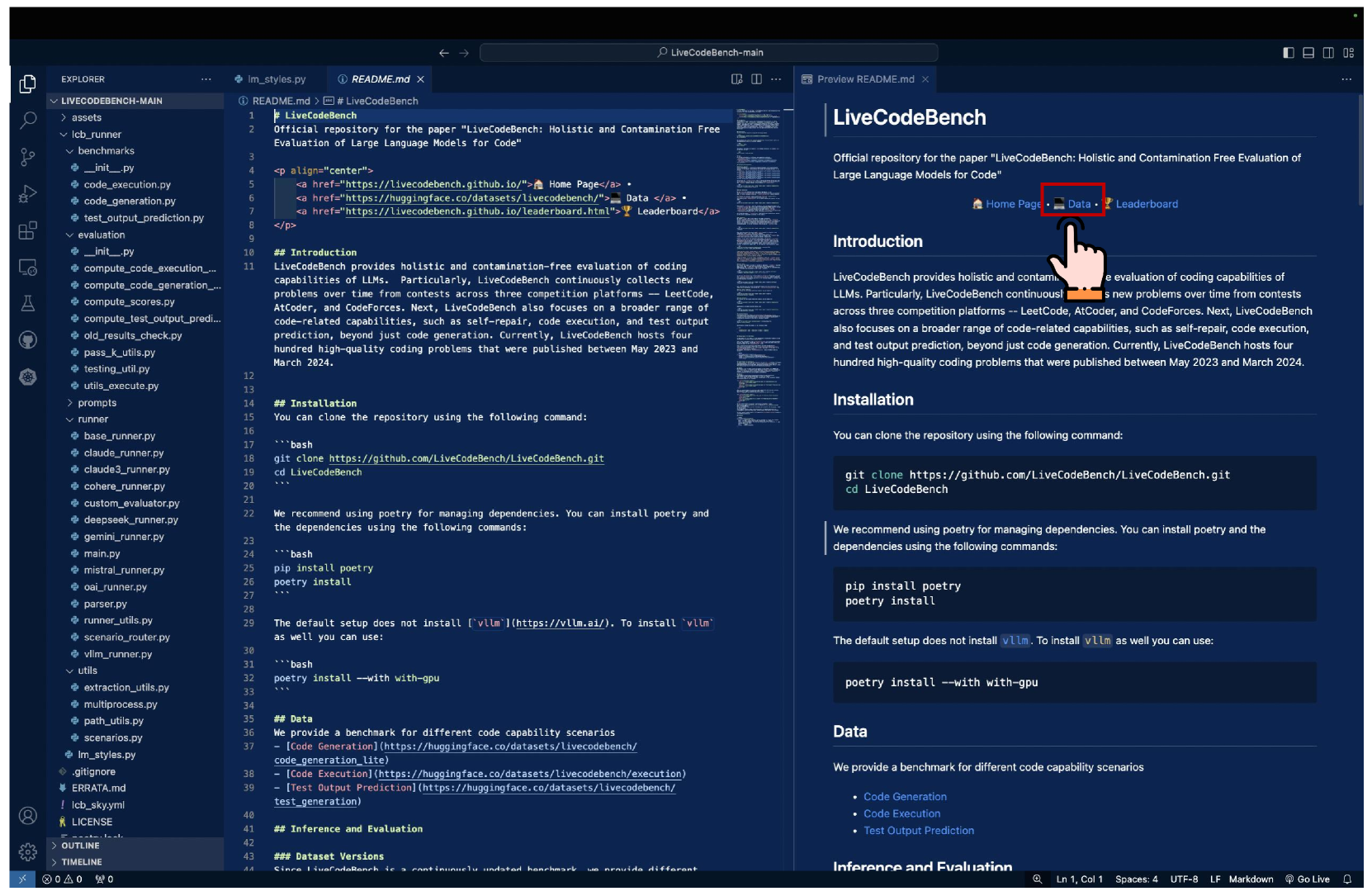Open the Extensions view
This screenshot has height=896, width=1372.
click(x=28, y=230)
